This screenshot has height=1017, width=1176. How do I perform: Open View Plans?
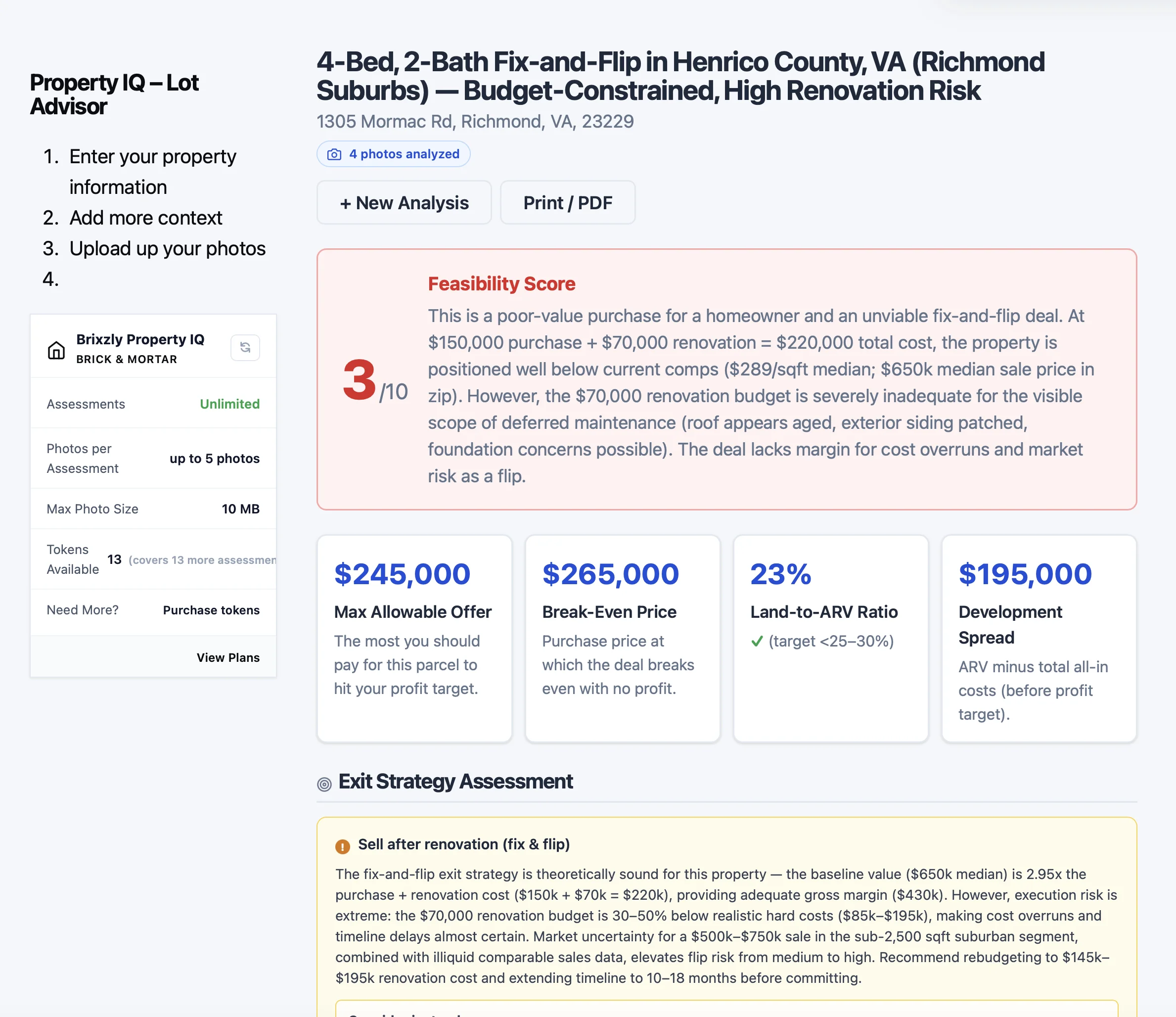point(228,657)
